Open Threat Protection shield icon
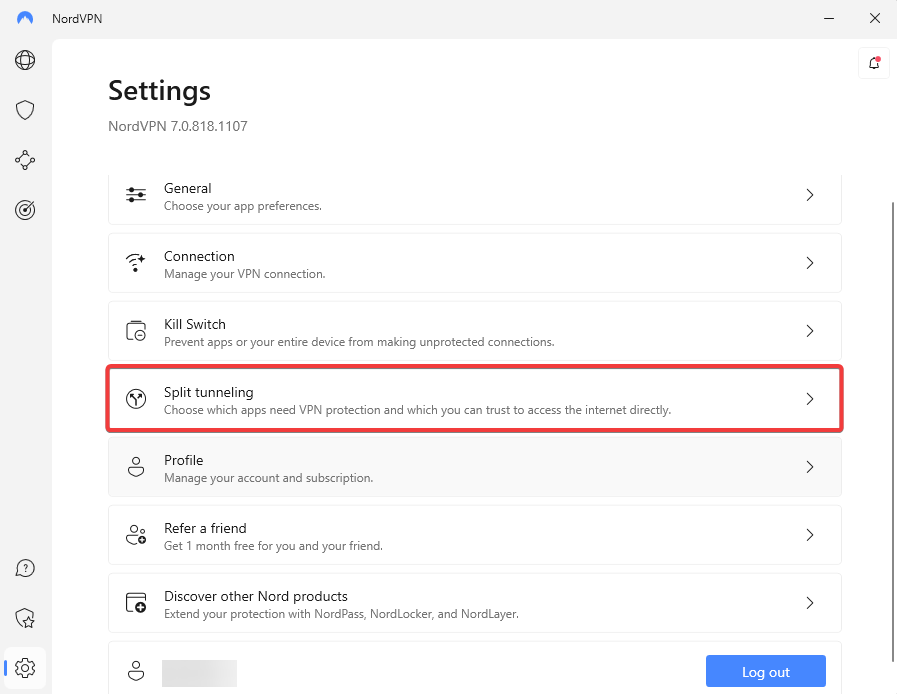This screenshot has width=897, height=694. click(x=24, y=110)
